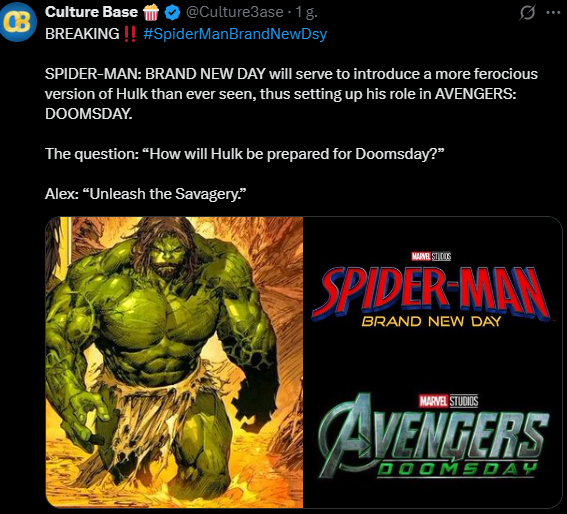This screenshot has width=567, height=514.
Task: Visit the @Culture3ase handle link
Action: 234,12
